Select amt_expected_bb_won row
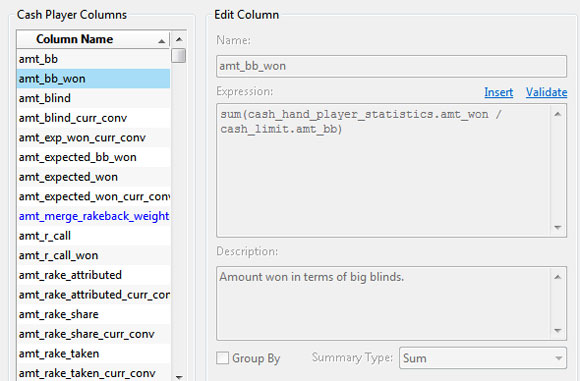 tap(94, 157)
